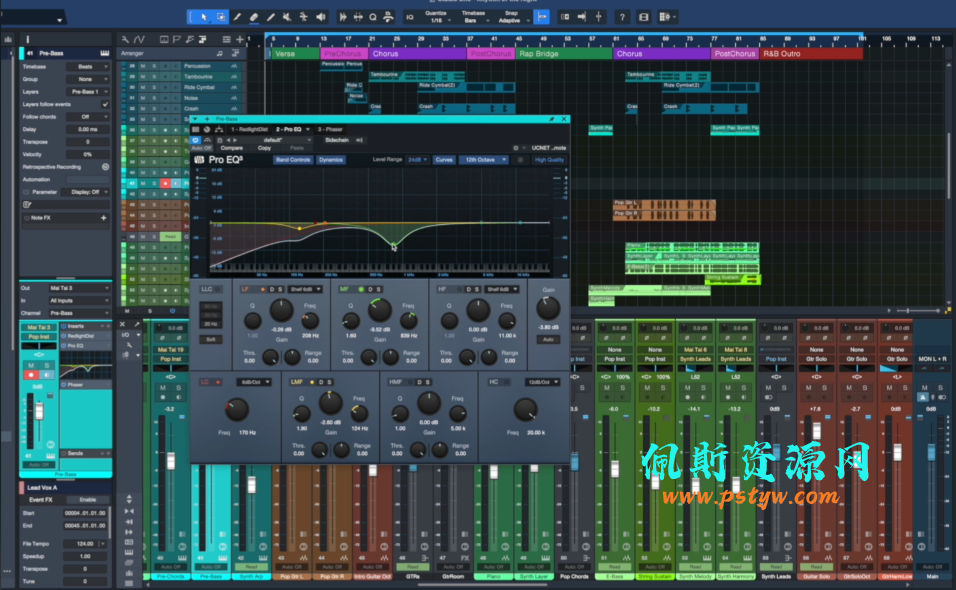Switch to the 3 - Phaser plugin tab
The width and height of the screenshot is (956, 590).
point(330,129)
